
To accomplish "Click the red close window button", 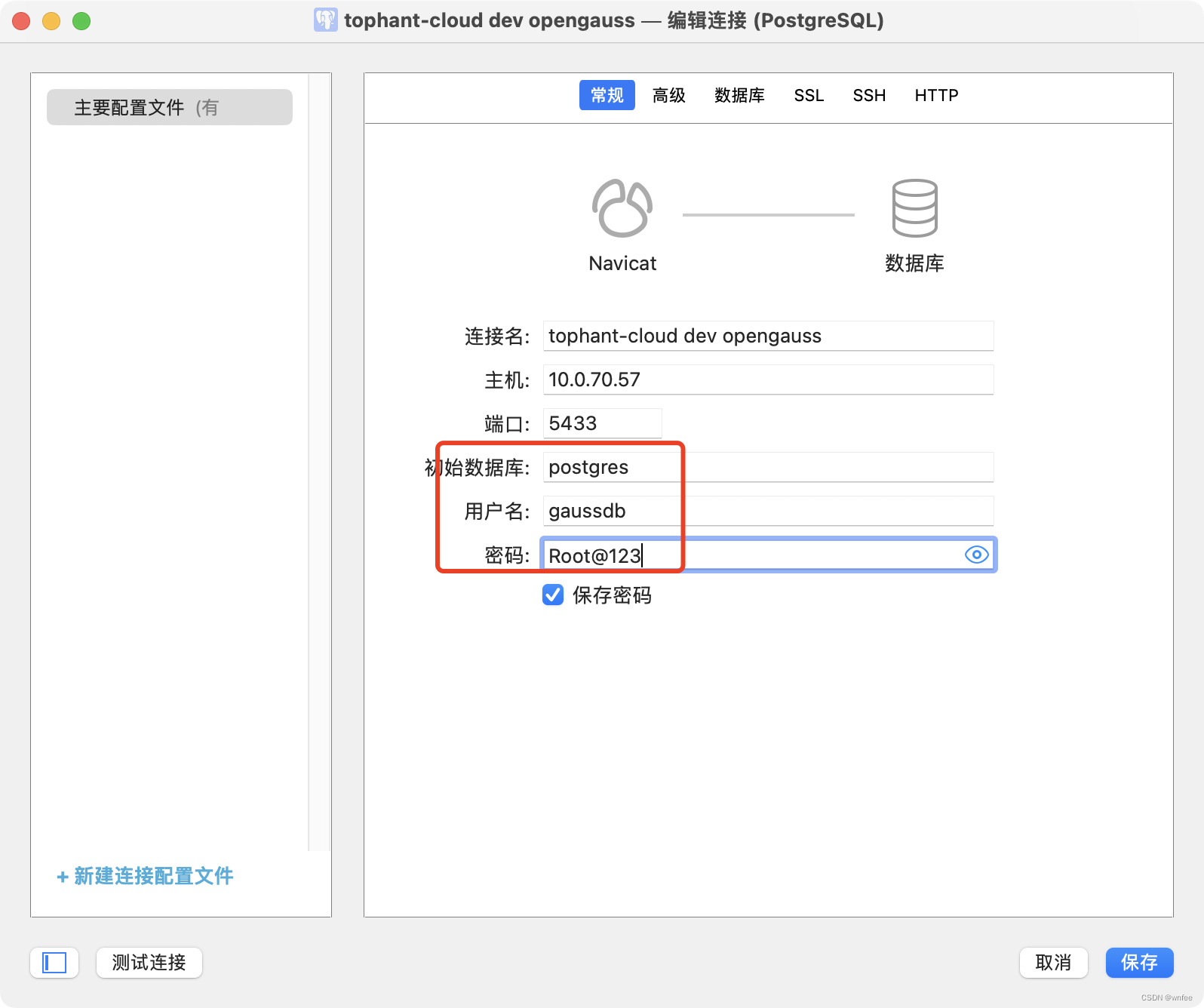I will 21,21.
